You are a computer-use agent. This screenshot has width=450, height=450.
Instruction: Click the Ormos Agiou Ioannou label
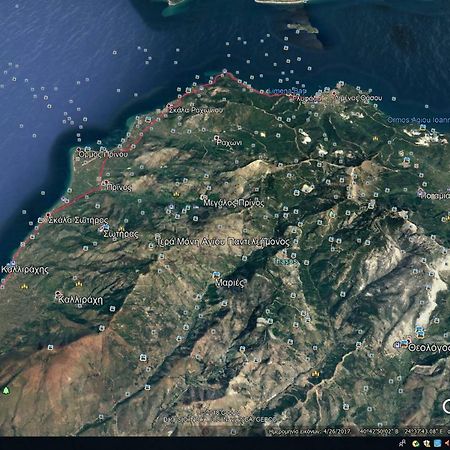coord(419,120)
